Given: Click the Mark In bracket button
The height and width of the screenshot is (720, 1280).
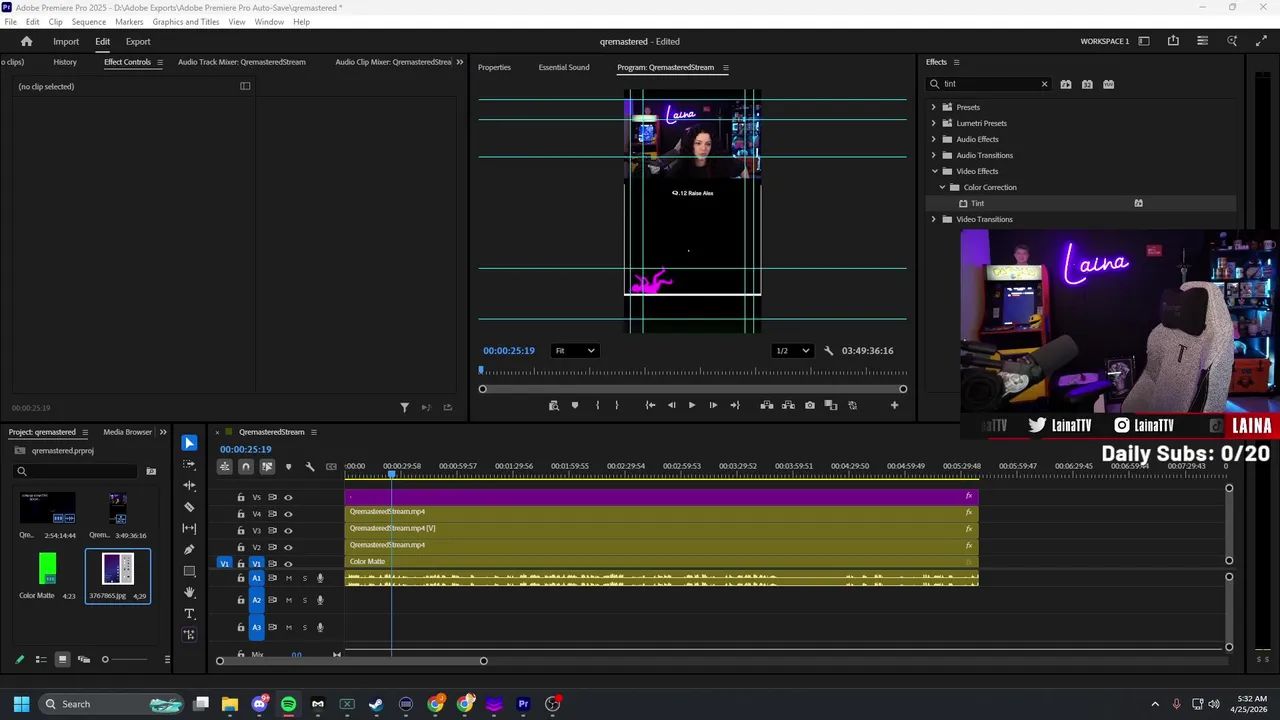Looking at the screenshot, I should (597, 405).
